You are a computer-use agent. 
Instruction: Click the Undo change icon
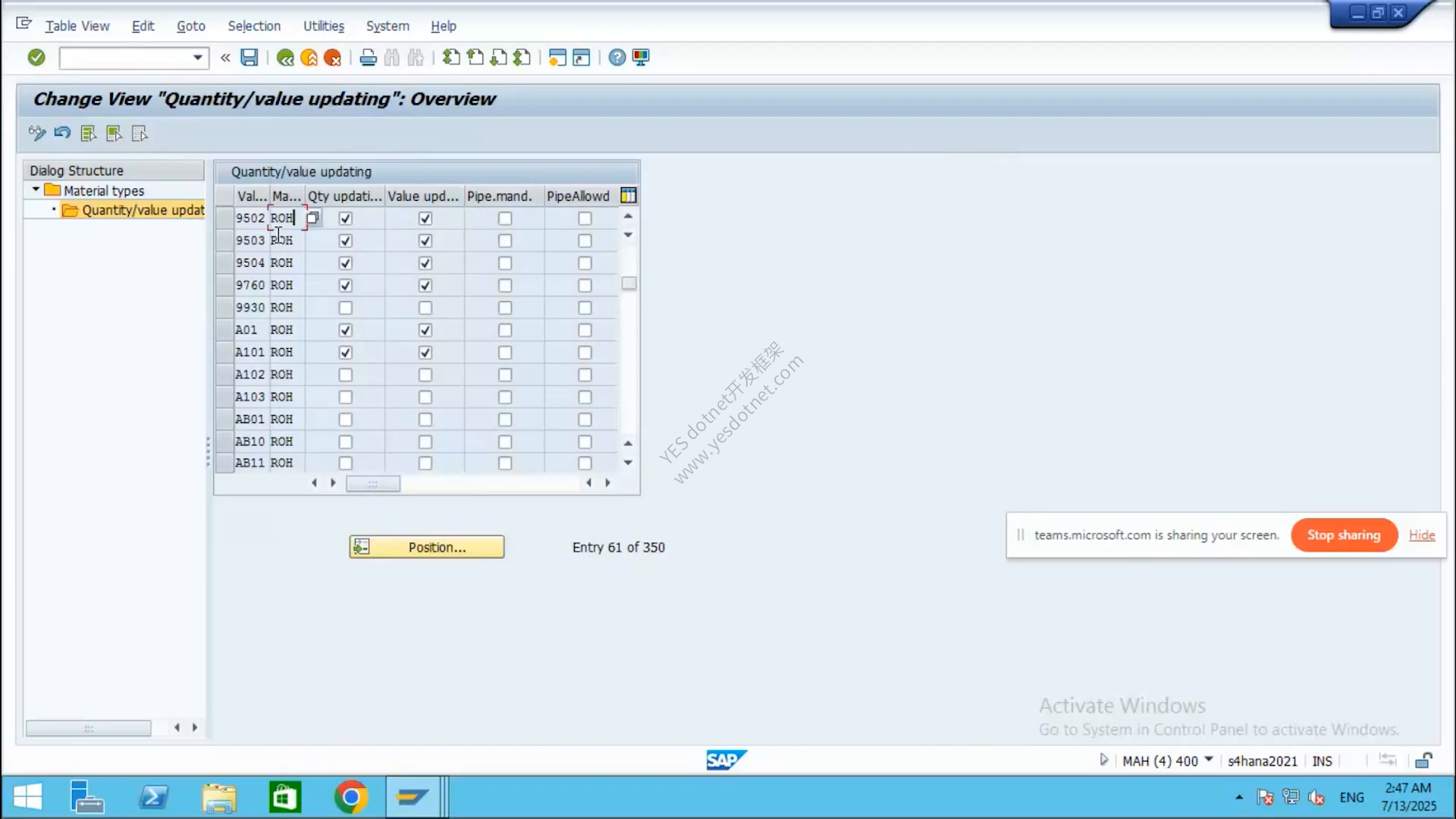pos(62,133)
